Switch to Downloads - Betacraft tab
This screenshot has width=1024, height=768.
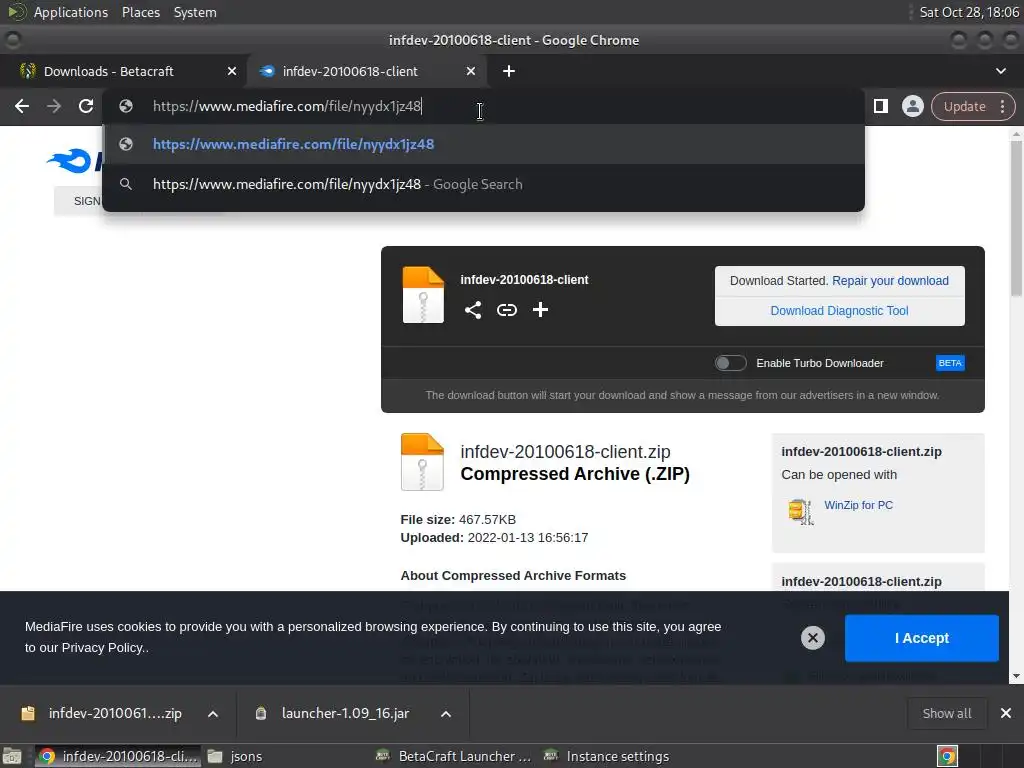pos(124,71)
